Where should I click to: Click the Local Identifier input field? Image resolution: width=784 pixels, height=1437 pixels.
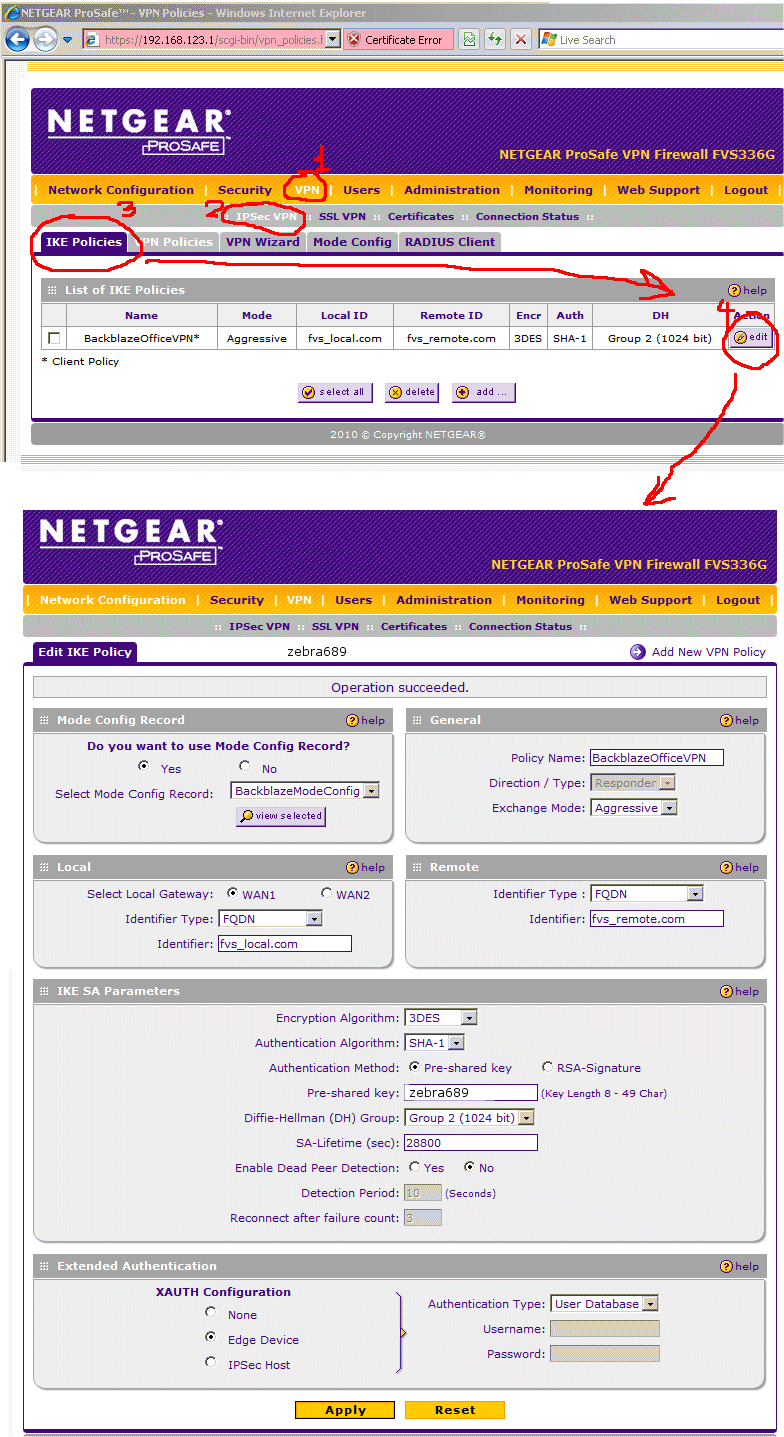[285, 943]
